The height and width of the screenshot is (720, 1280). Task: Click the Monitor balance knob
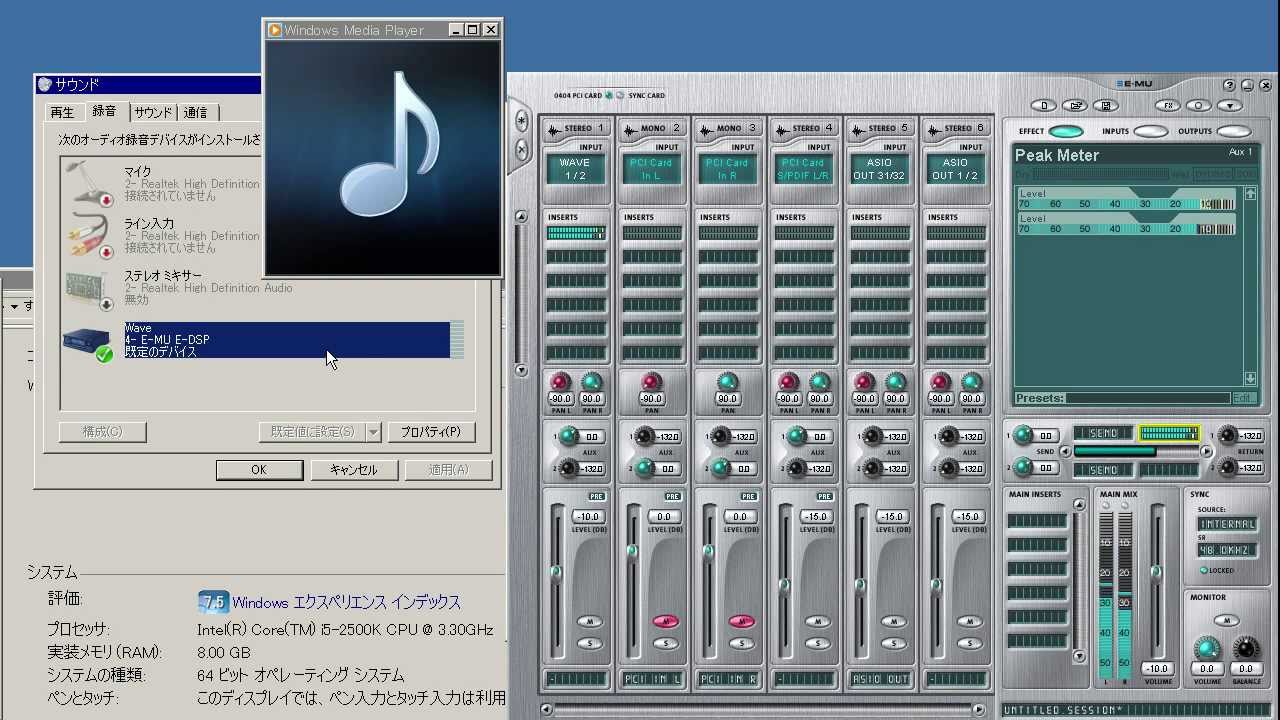click(x=1245, y=647)
